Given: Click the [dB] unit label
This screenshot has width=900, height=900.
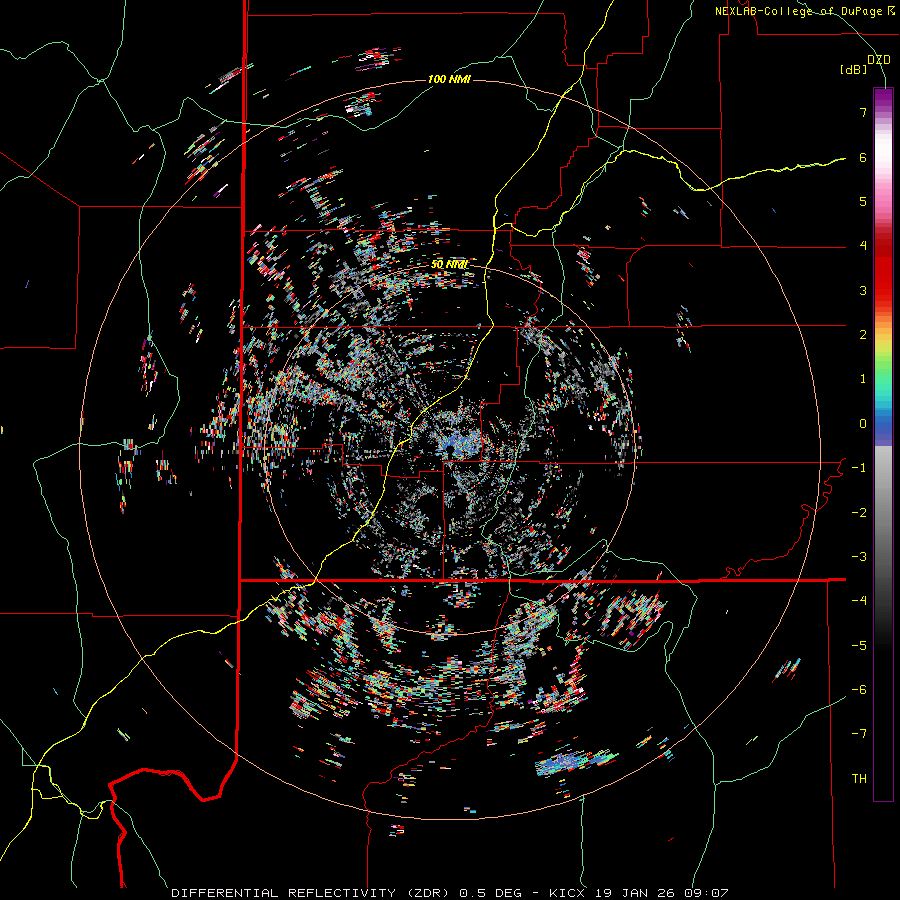Looking at the screenshot, I should click(x=854, y=70).
